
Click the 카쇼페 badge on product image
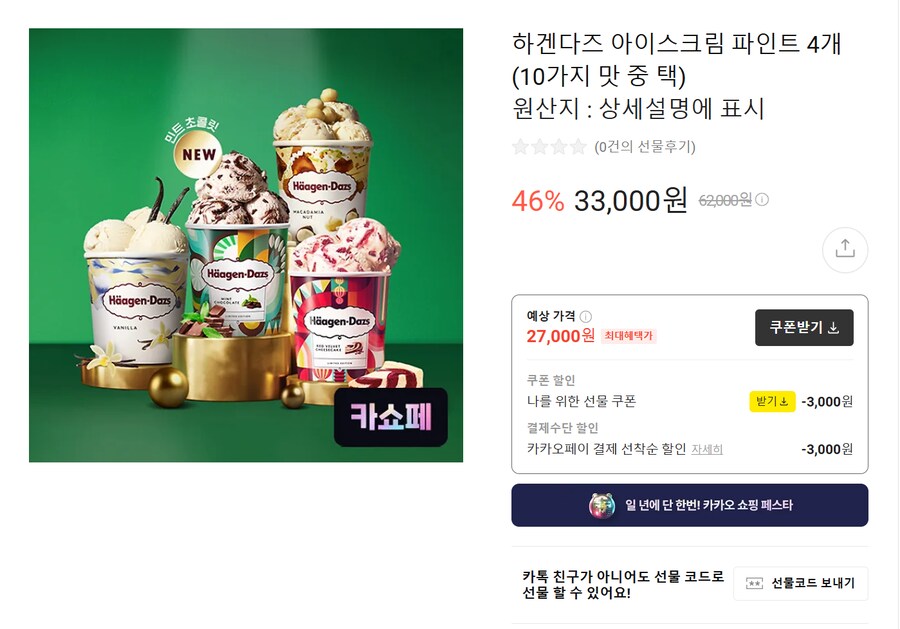(391, 417)
